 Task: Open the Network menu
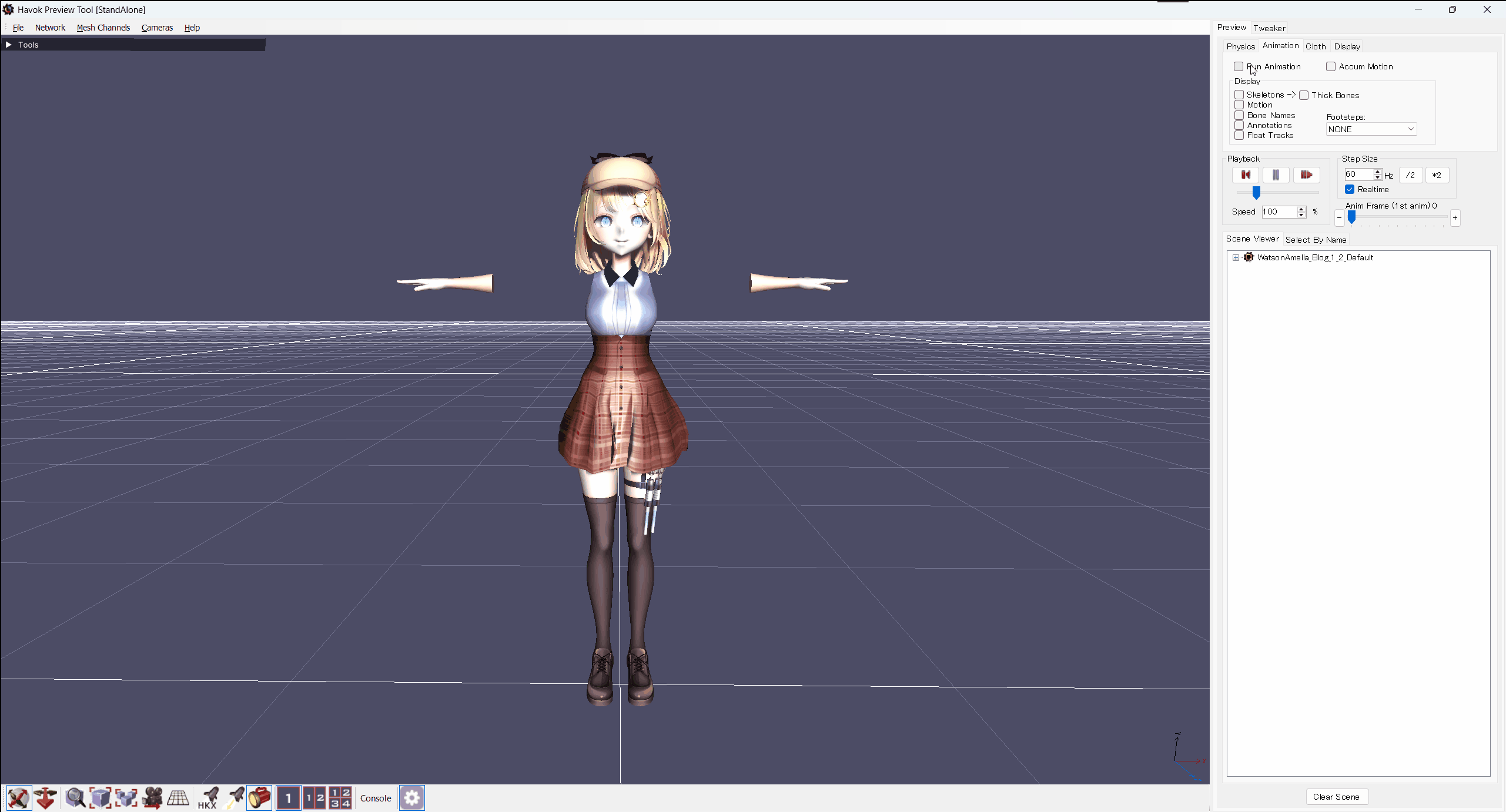50,28
